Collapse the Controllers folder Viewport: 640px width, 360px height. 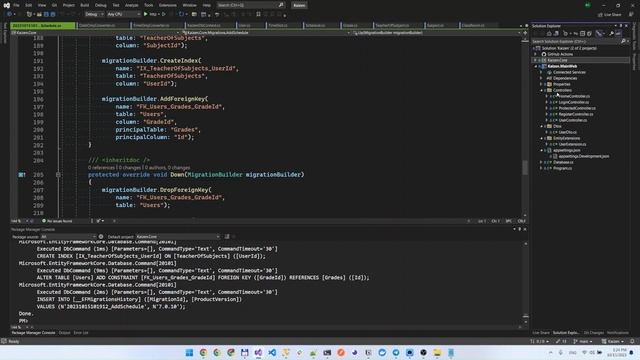[x=541, y=90]
